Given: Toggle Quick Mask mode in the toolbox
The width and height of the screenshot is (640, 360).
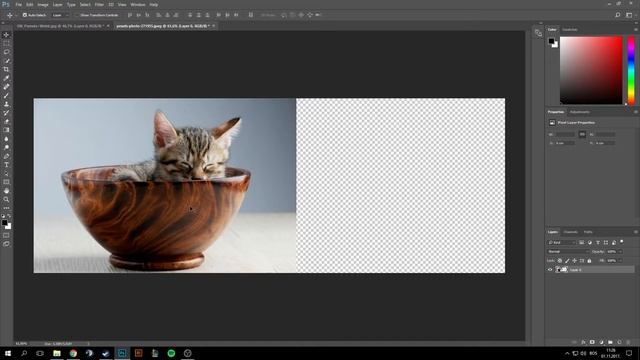Looking at the screenshot, I should click(6, 236).
